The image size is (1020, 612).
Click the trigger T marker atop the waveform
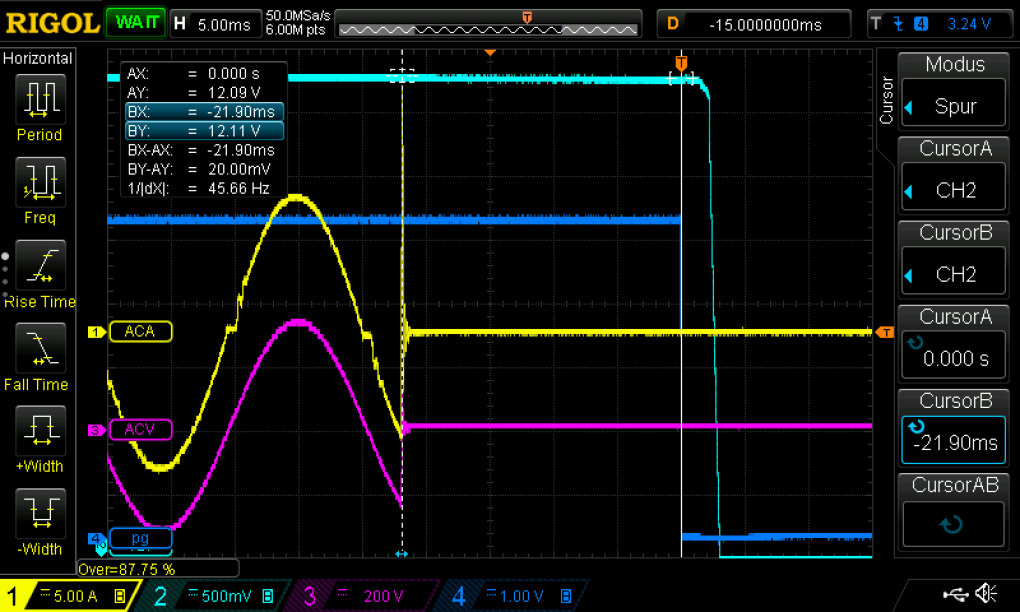pos(681,63)
